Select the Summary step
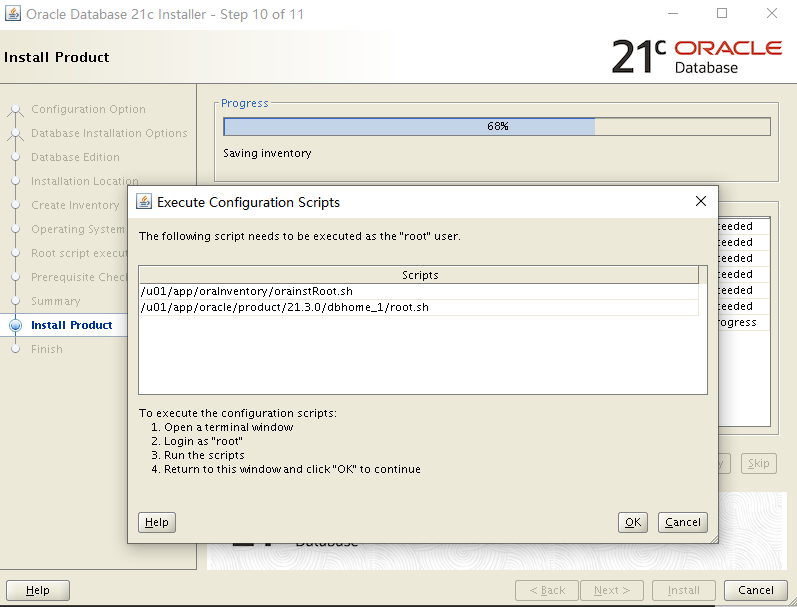Viewport: 797px width, 607px height. tap(55, 301)
